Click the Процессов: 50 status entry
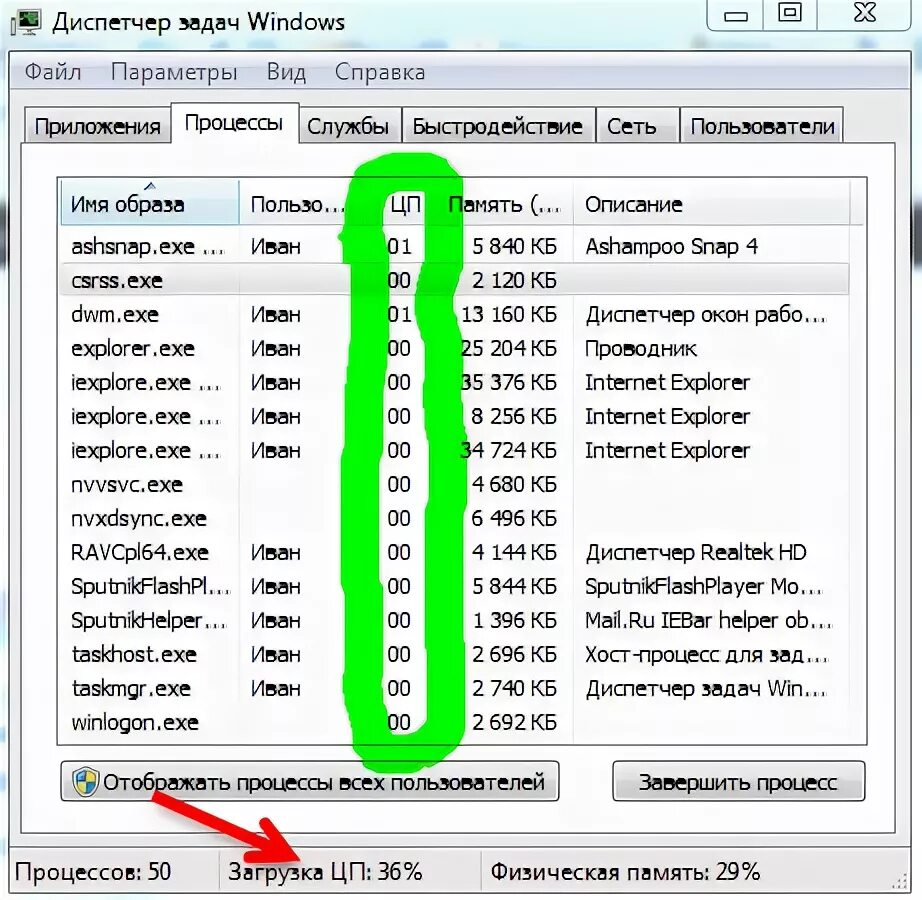Image resolution: width=922 pixels, height=900 pixels. pyautogui.click(x=93, y=871)
